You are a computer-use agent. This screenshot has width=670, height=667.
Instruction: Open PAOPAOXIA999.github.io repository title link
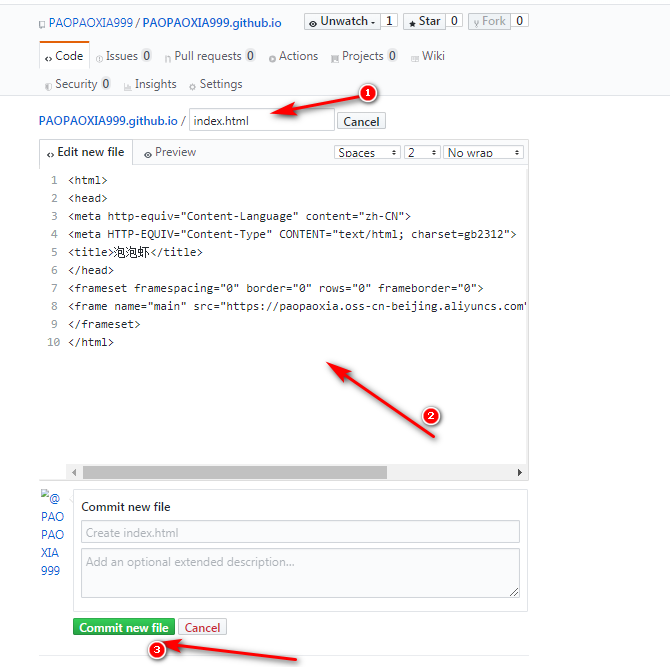(x=212, y=23)
